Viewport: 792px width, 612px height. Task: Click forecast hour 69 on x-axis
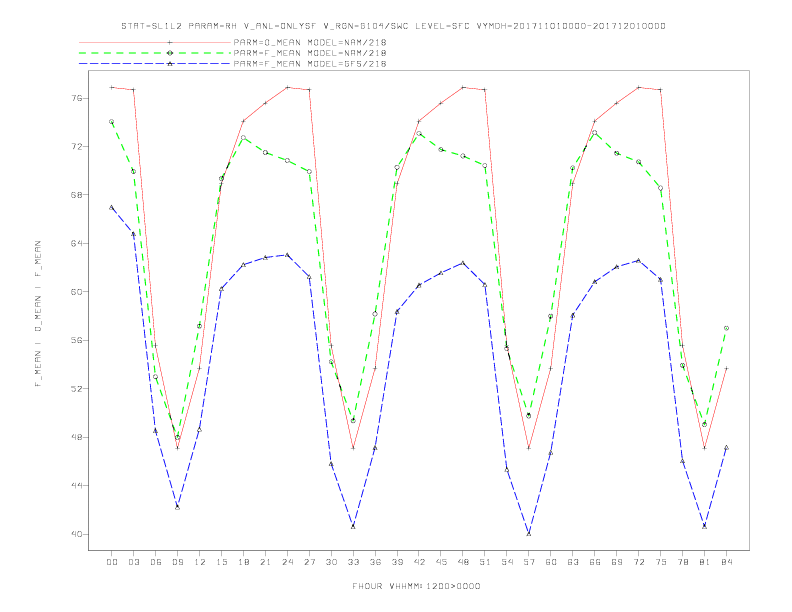tap(617, 562)
